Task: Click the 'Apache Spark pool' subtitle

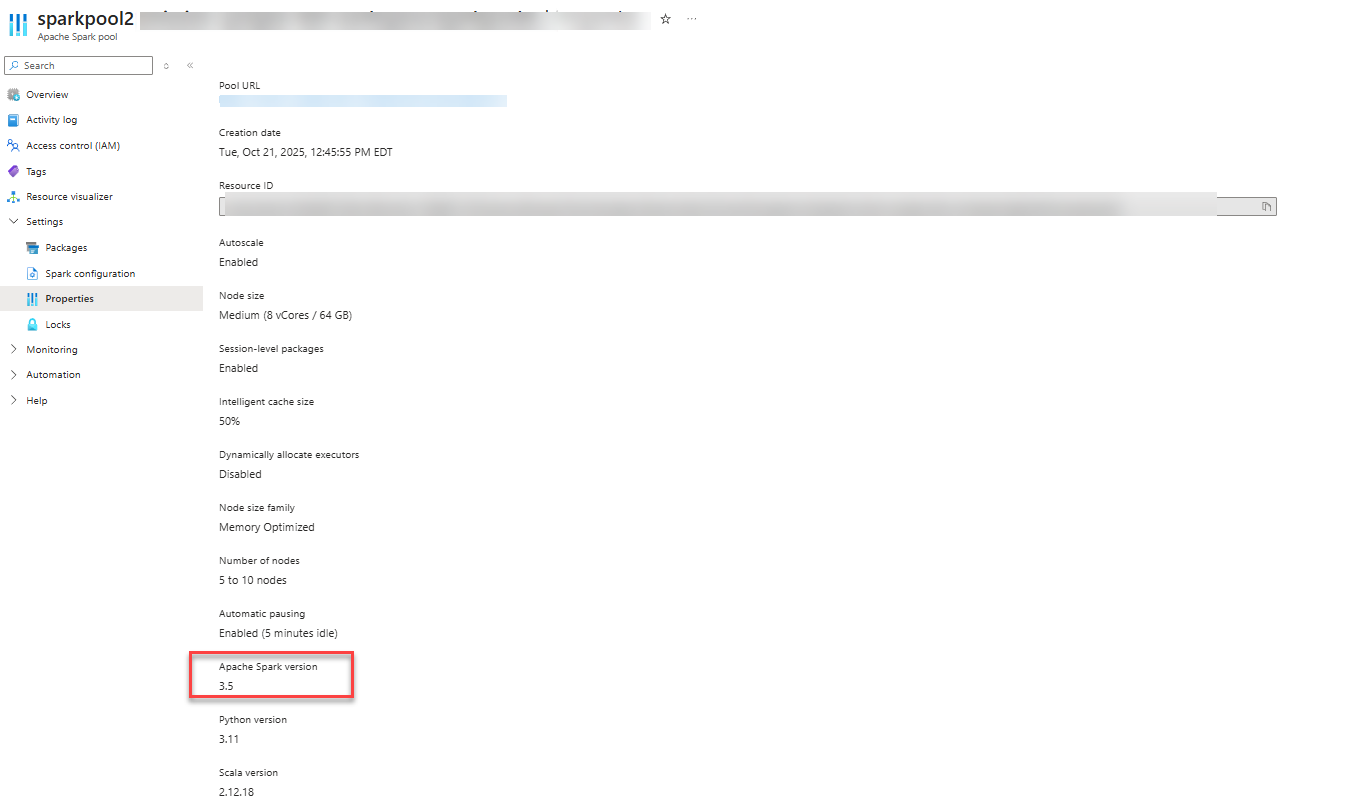Action: pos(77,37)
